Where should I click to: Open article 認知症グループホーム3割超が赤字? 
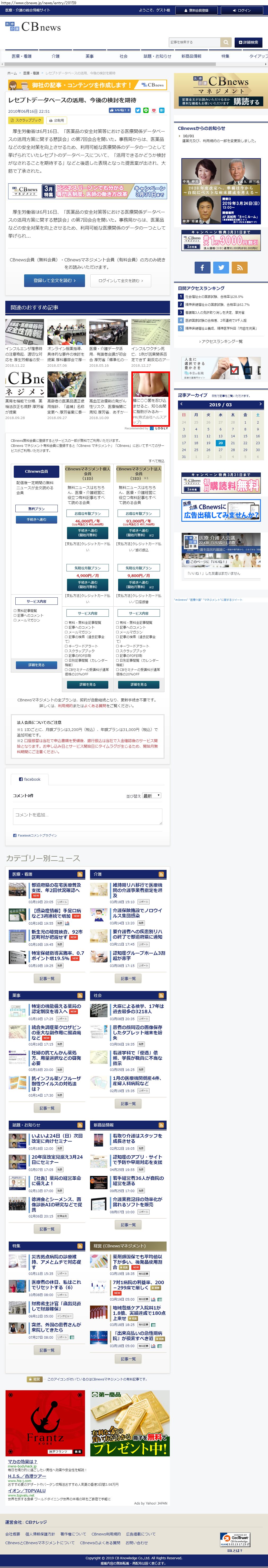(139, 956)
